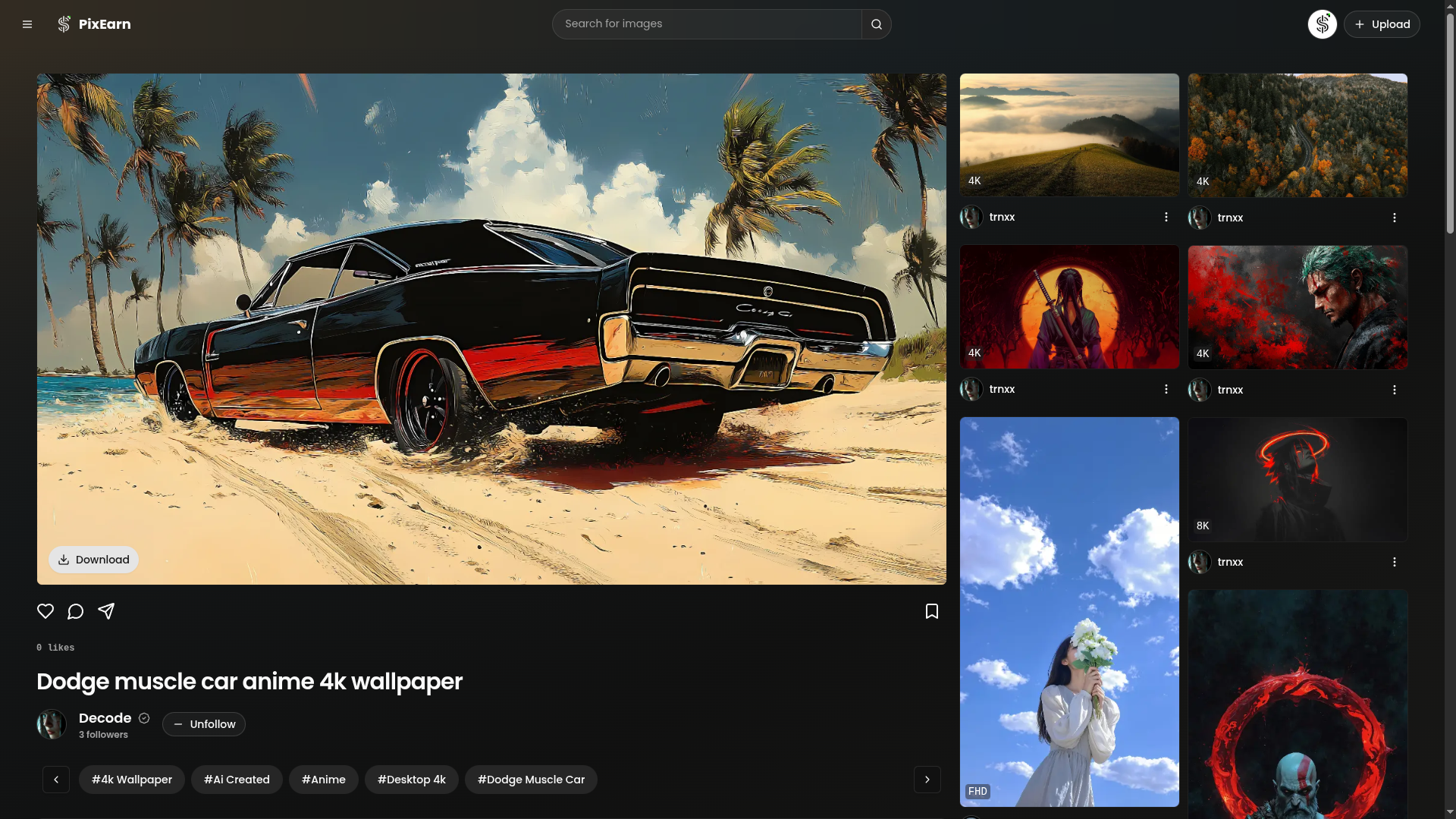
Task: Unfollow the user Decode
Action: (203, 724)
